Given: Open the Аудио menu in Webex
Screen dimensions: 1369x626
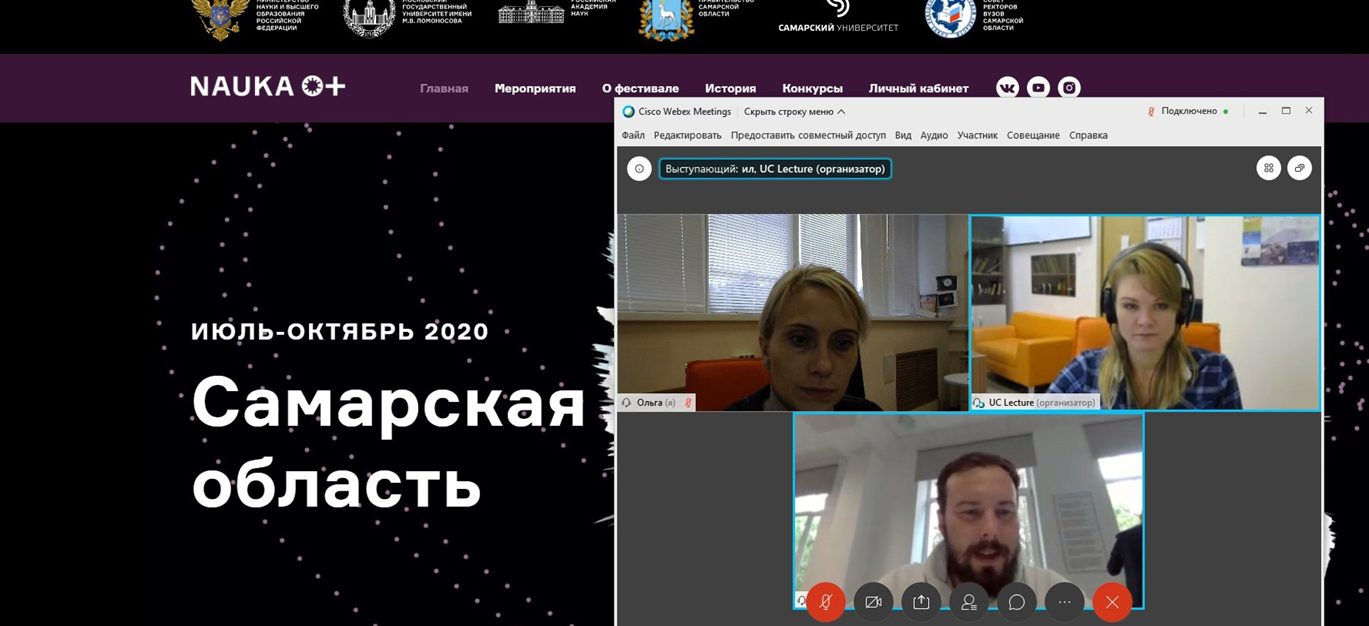Looking at the screenshot, I should [934, 135].
